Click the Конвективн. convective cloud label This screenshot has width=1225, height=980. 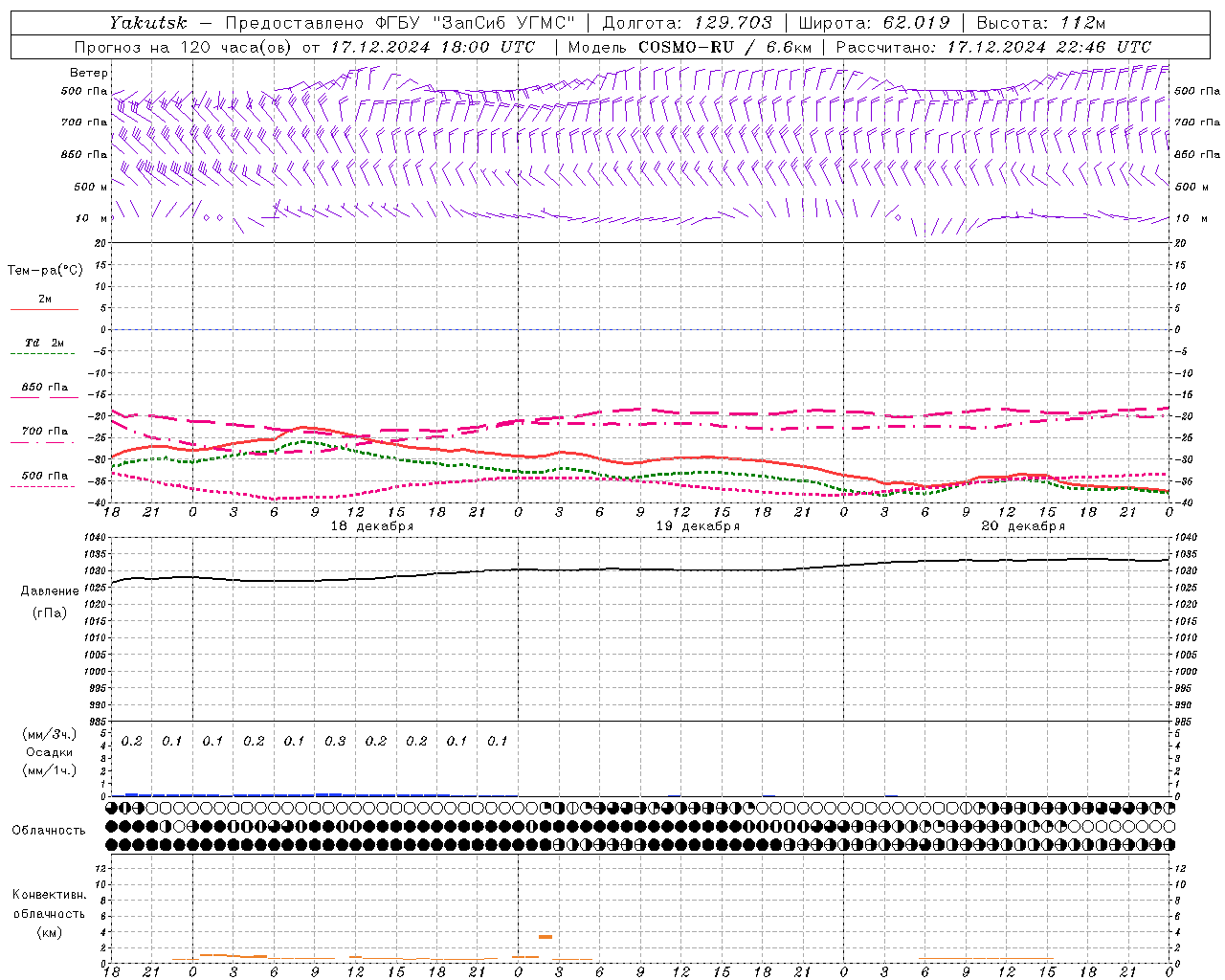click(50, 895)
